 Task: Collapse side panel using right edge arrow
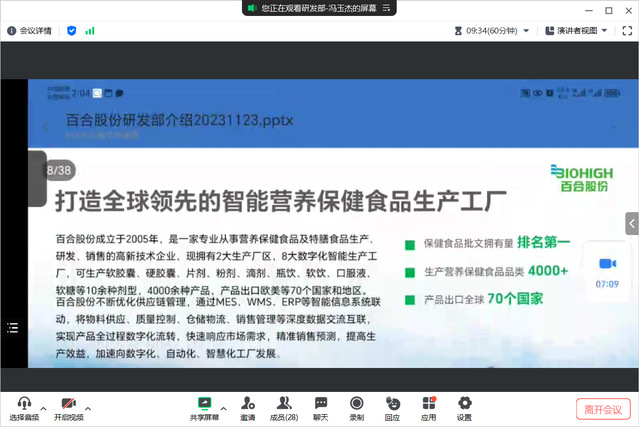(x=632, y=222)
